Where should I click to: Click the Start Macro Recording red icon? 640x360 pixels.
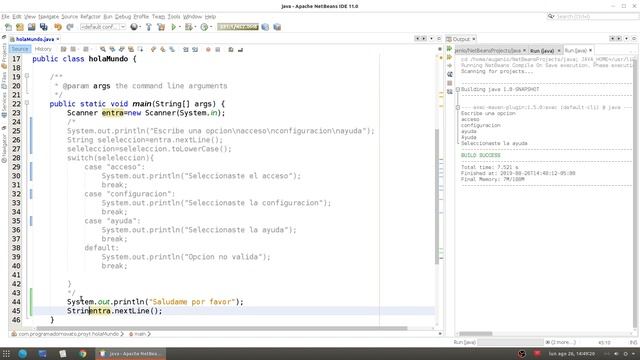tap(208, 49)
